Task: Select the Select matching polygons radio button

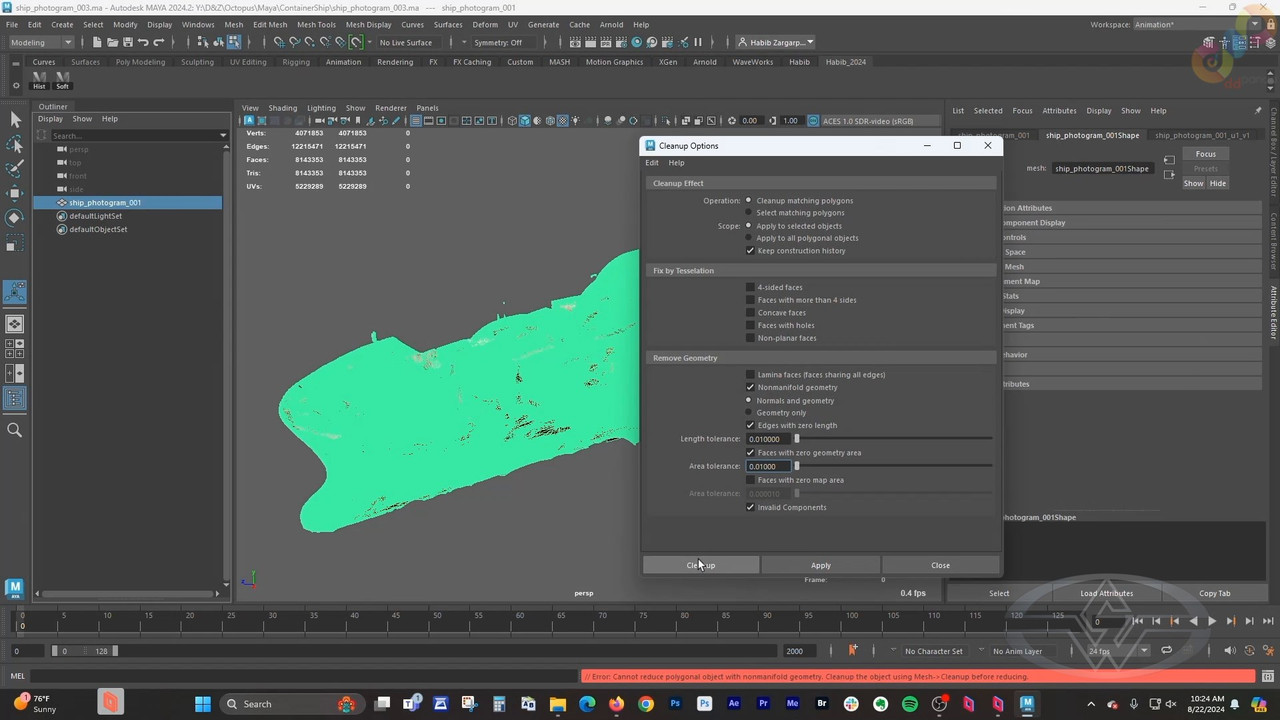Action: coord(748,213)
